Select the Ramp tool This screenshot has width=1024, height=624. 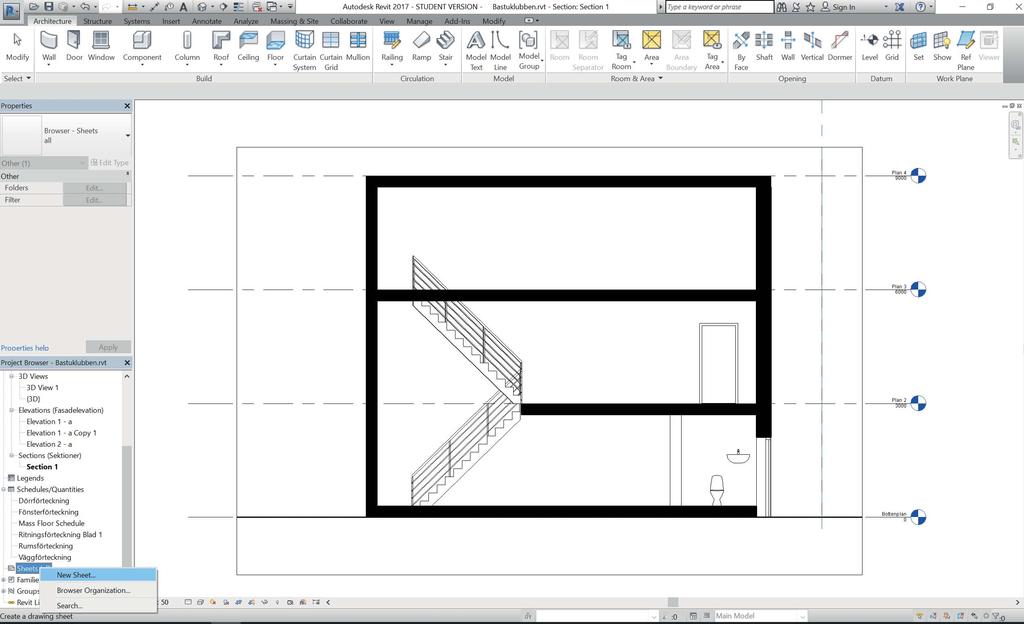click(422, 47)
